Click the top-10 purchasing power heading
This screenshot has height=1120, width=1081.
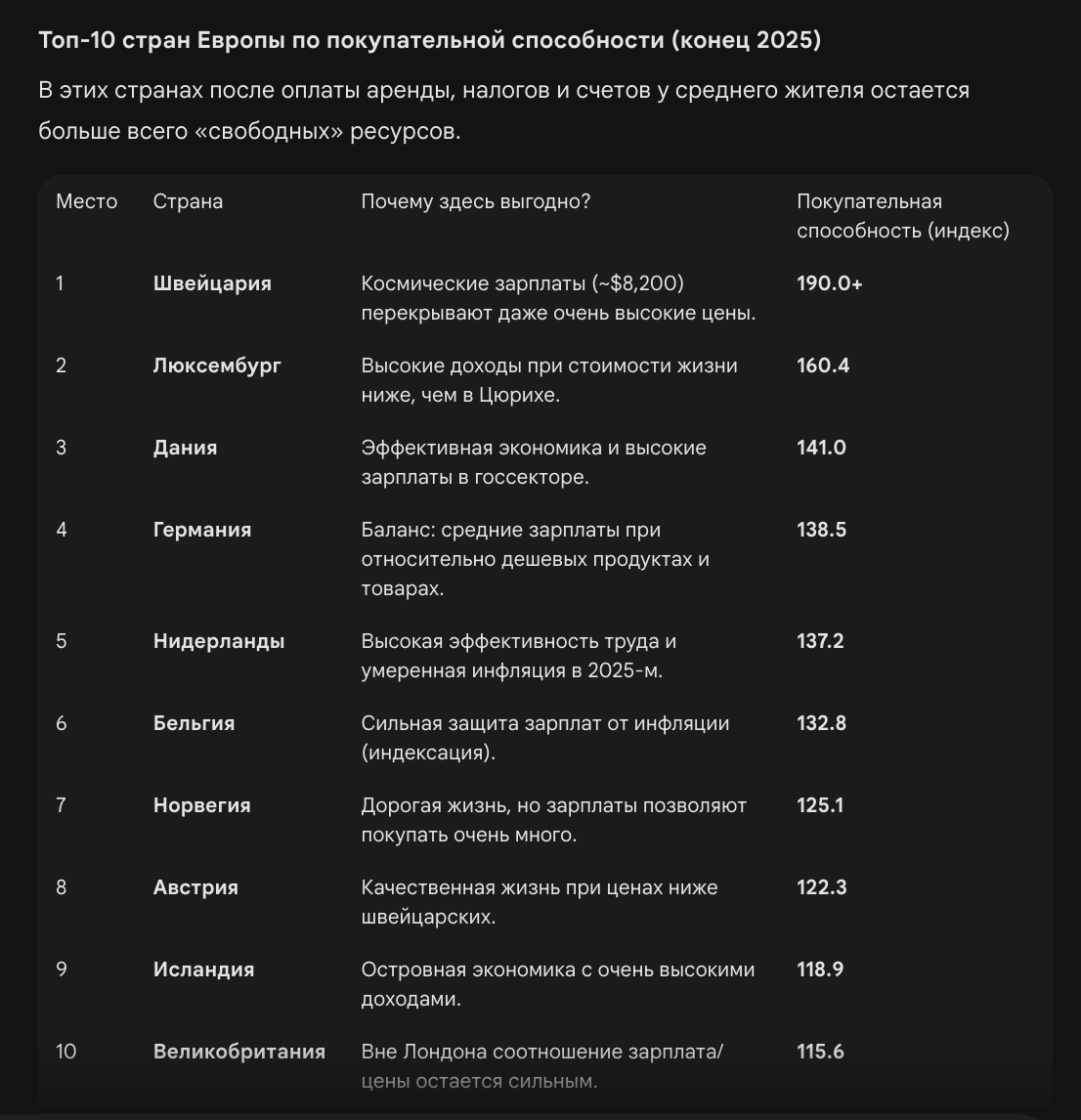429,40
